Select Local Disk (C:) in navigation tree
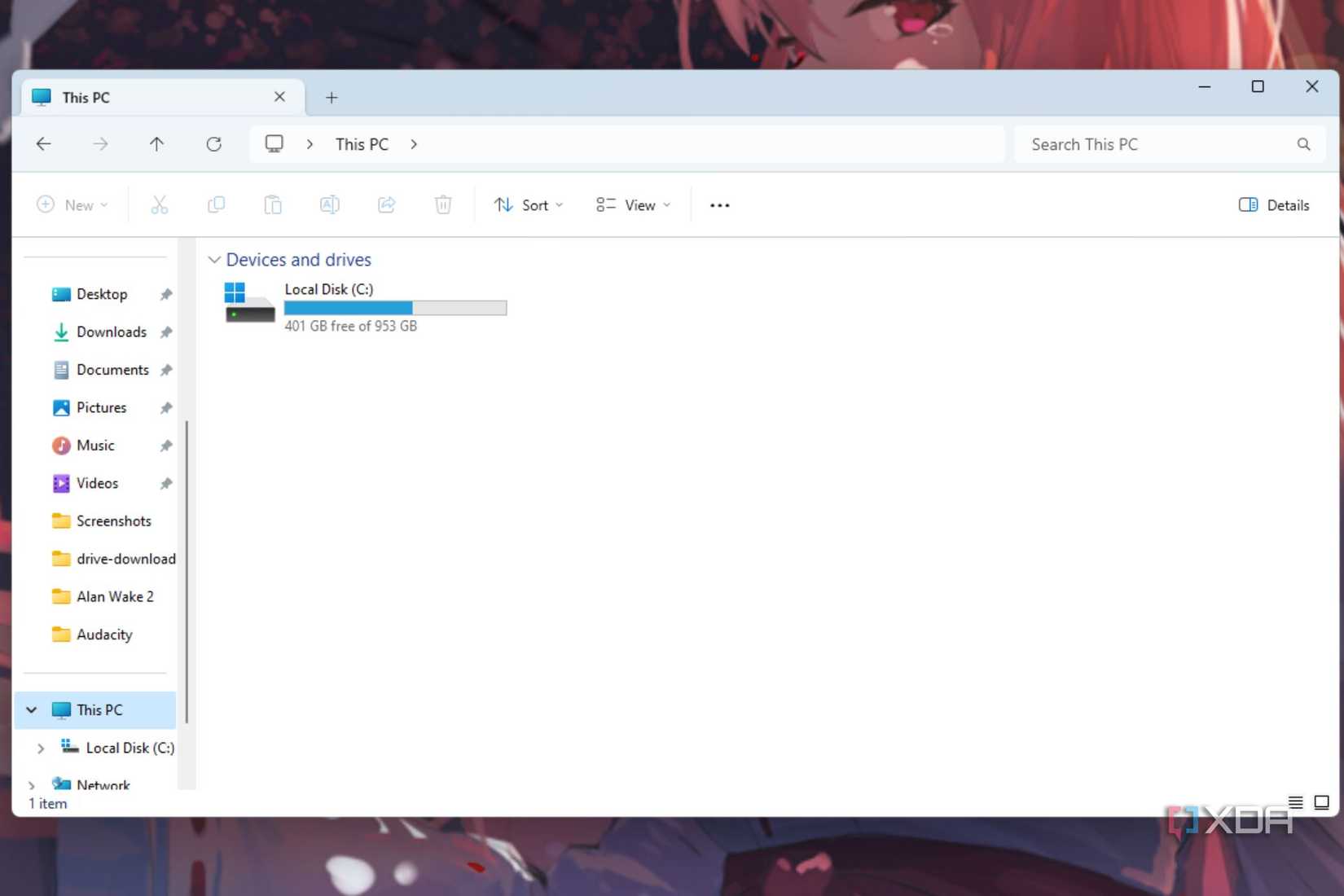Viewport: 1344px width, 896px height. (x=118, y=749)
